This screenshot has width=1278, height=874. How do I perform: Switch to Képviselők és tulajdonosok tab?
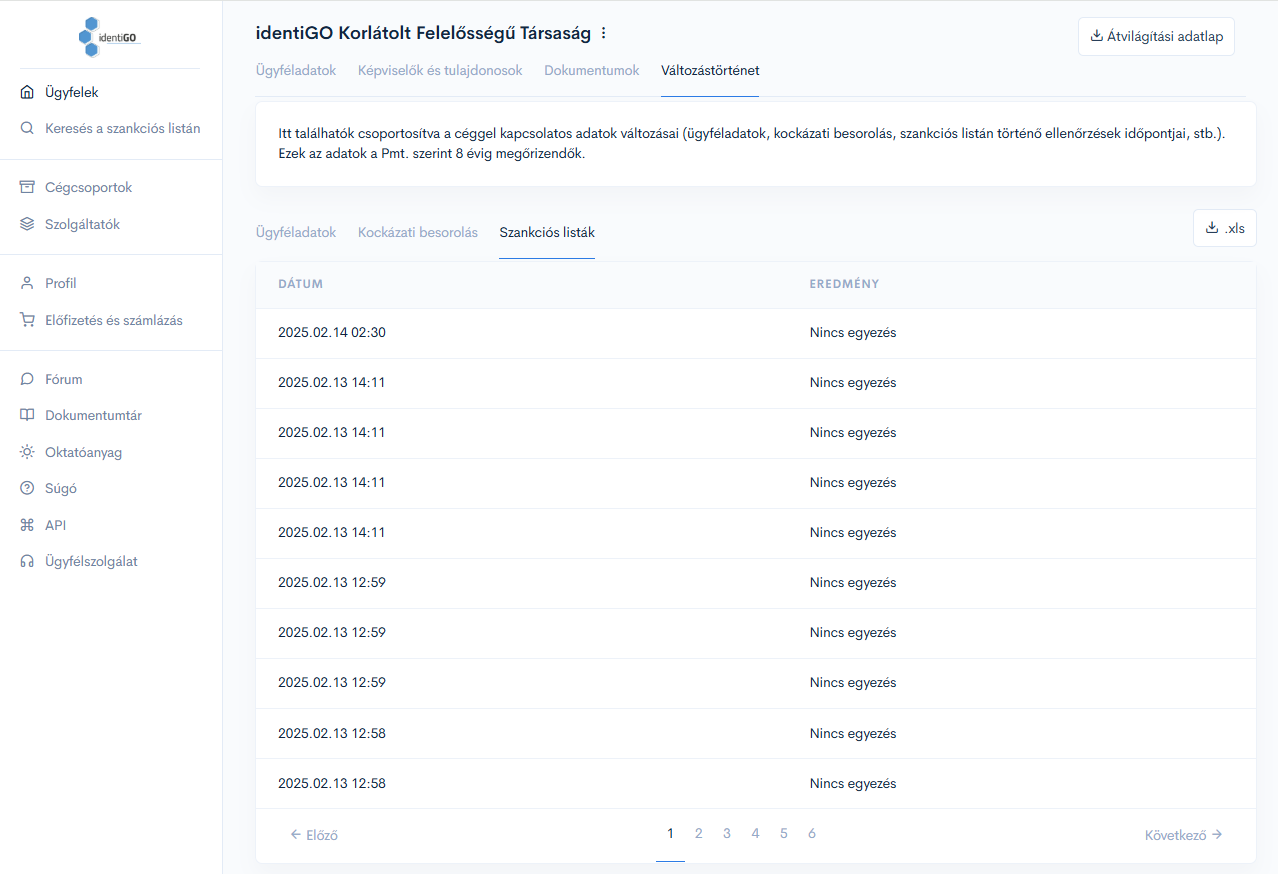[x=440, y=71]
